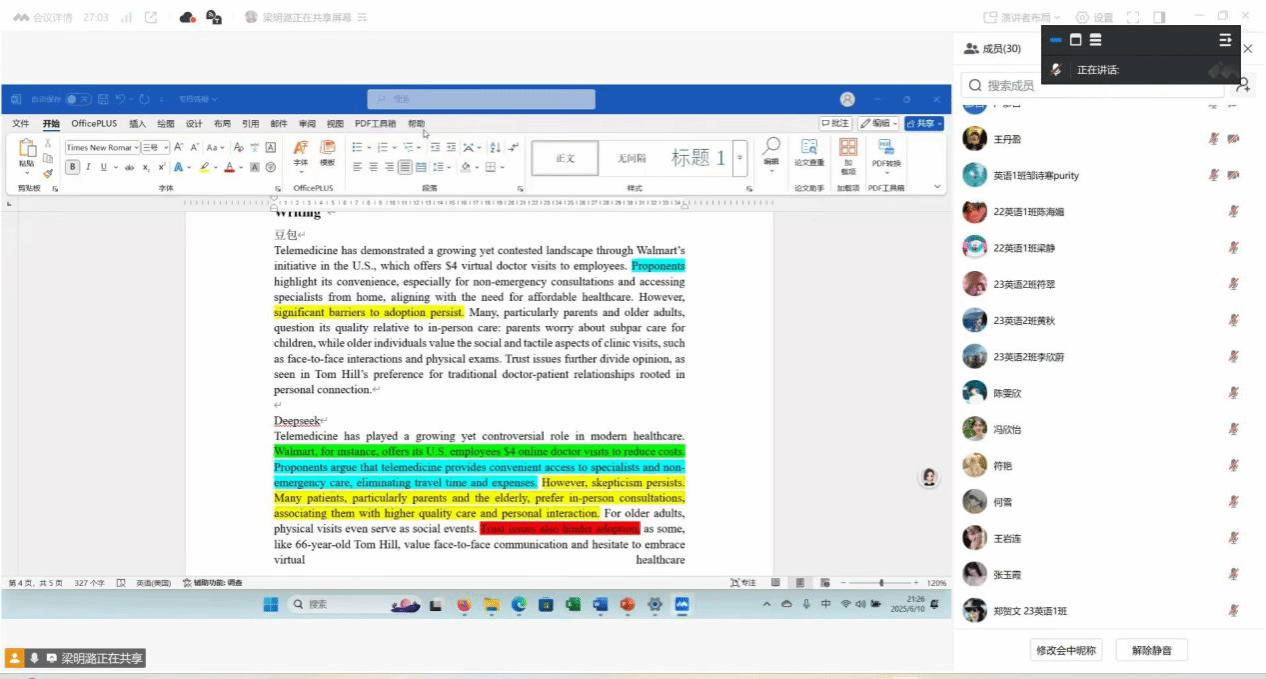1266x679 pixels.
Task: Click the Edge browser icon in taskbar
Action: pyautogui.click(x=519, y=604)
